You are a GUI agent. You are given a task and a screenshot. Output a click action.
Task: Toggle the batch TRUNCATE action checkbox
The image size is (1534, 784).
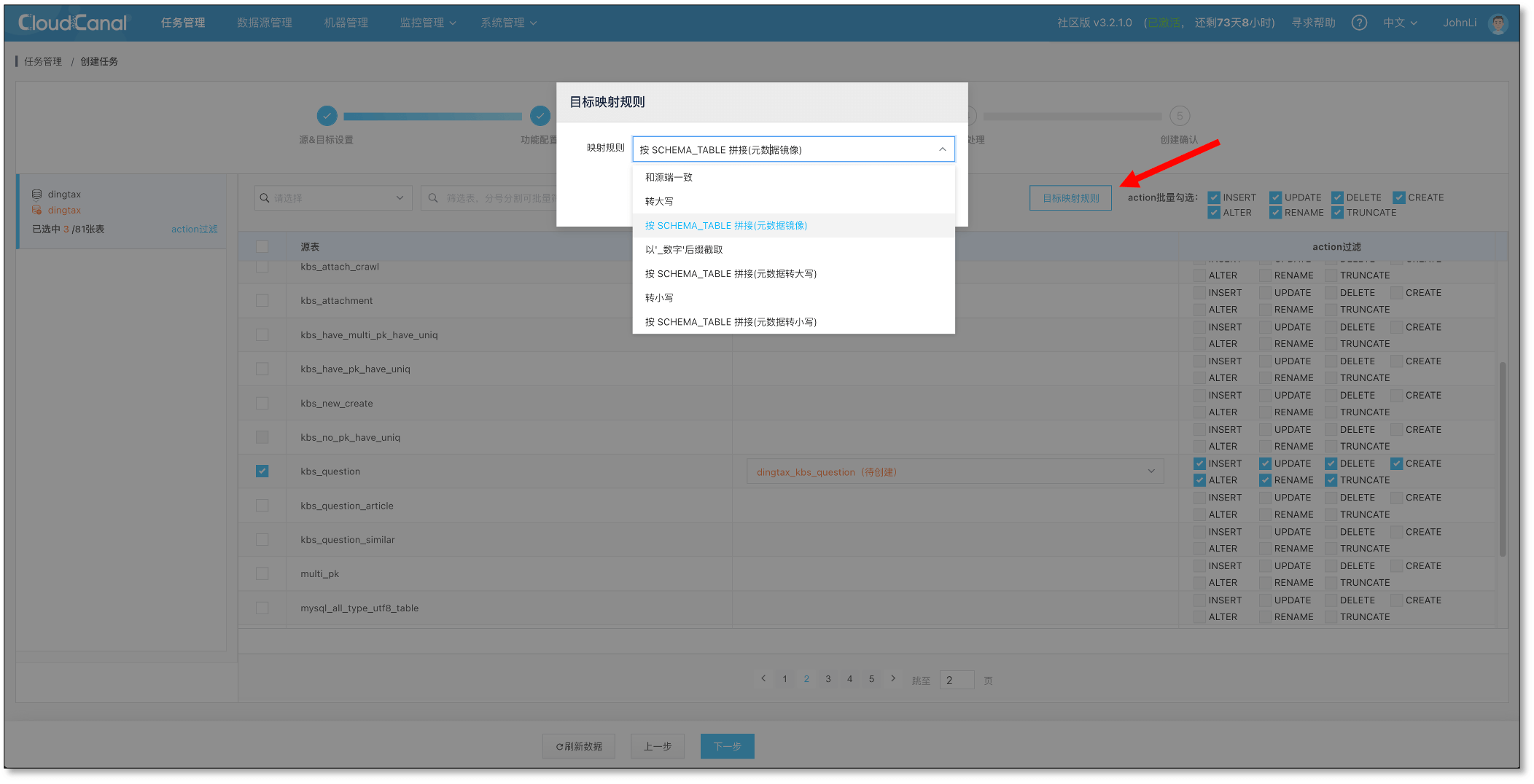(1337, 213)
